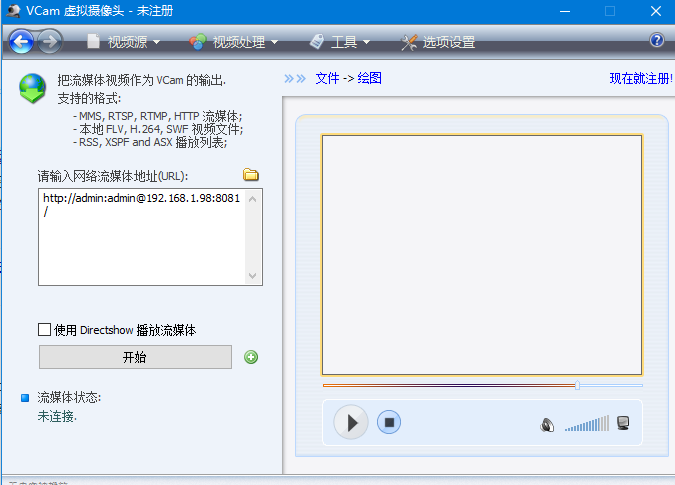Click the URL box scroll up arrow
The width and height of the screenshot is (675, 485).
(253, 199)
